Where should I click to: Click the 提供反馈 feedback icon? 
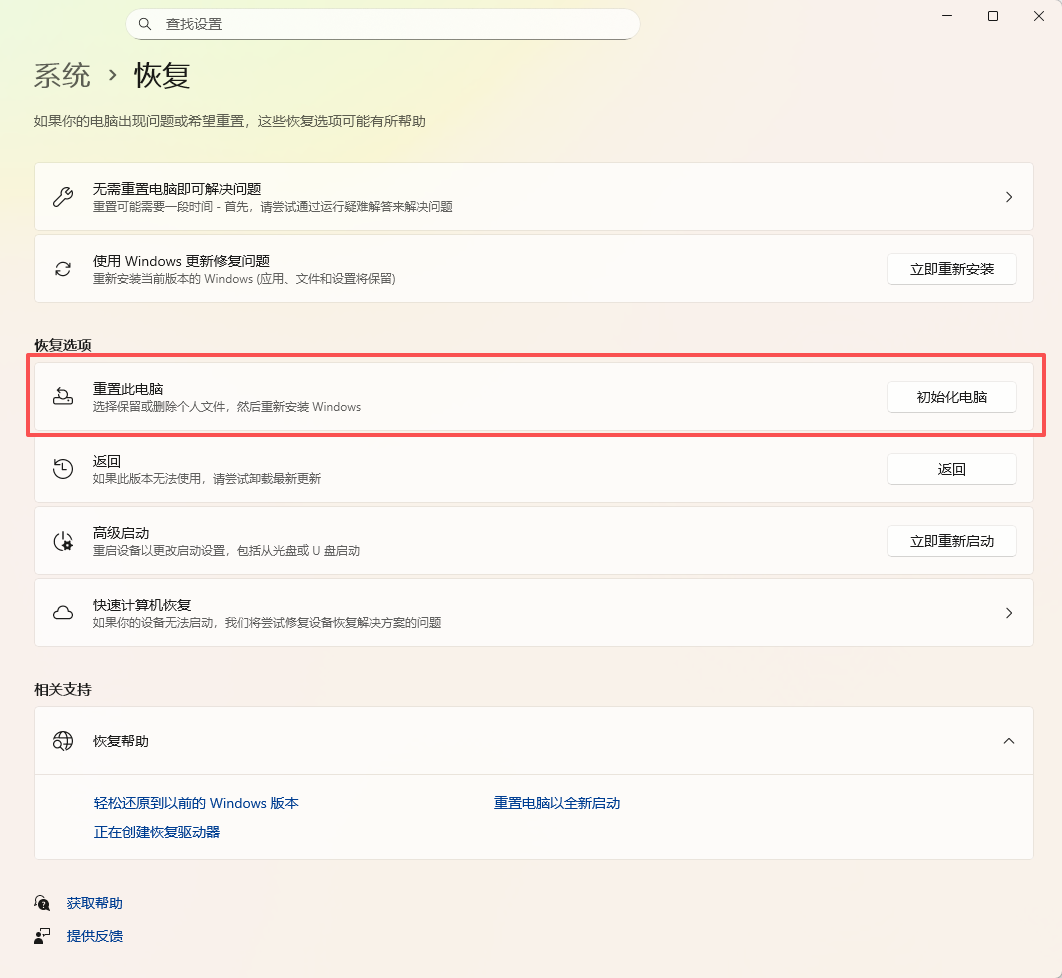pyautogui.click(x=42, y=935)
